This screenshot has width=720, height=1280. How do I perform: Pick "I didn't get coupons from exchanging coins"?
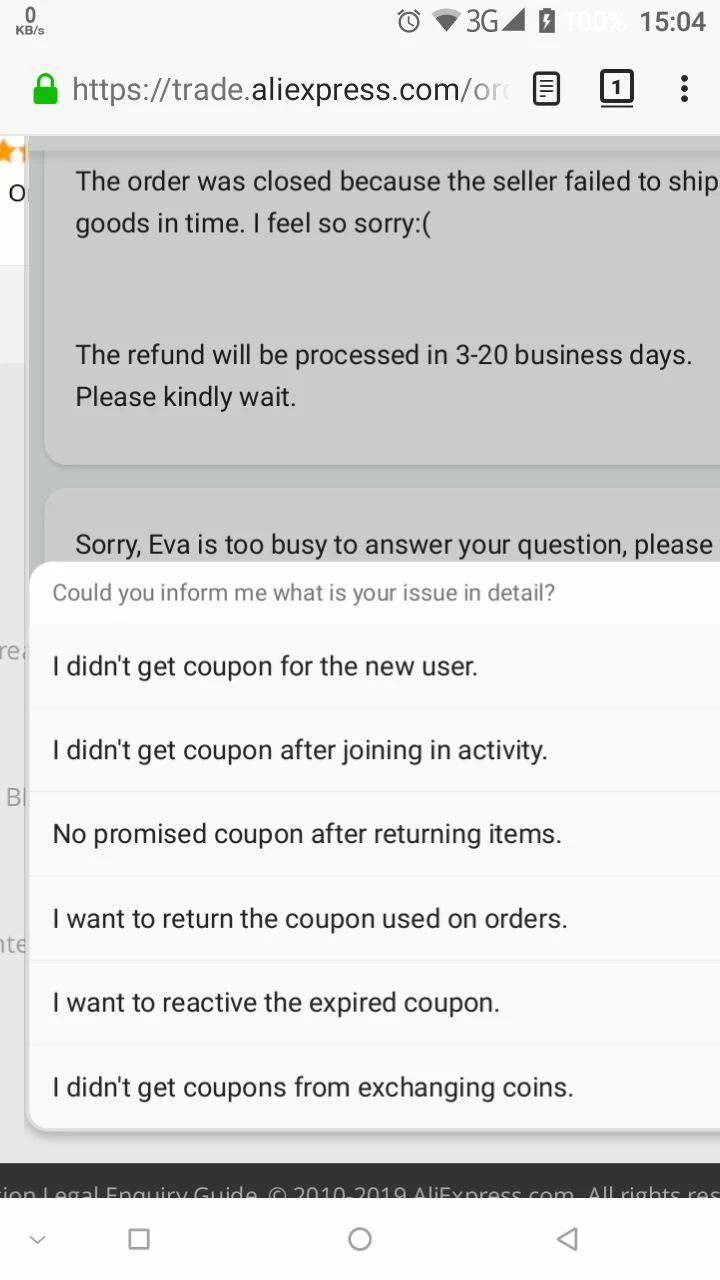(x=375, y=1087)
